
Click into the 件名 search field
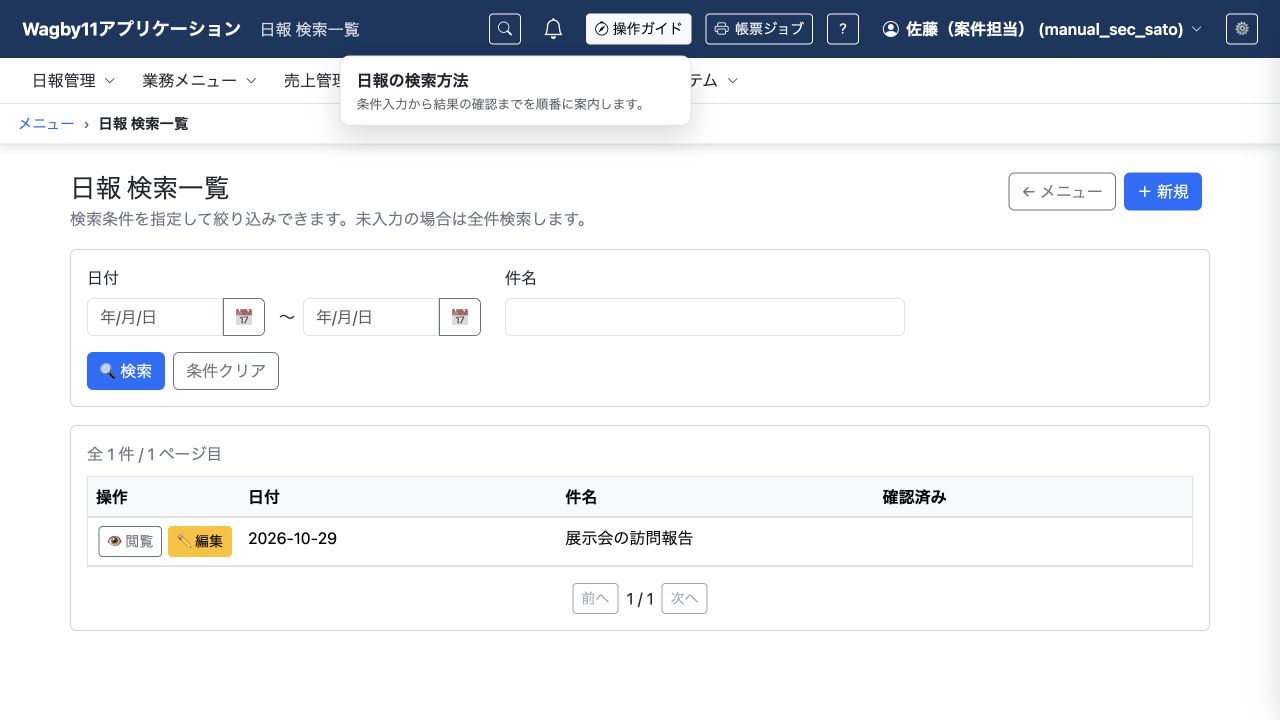click(x=705, y=317)
